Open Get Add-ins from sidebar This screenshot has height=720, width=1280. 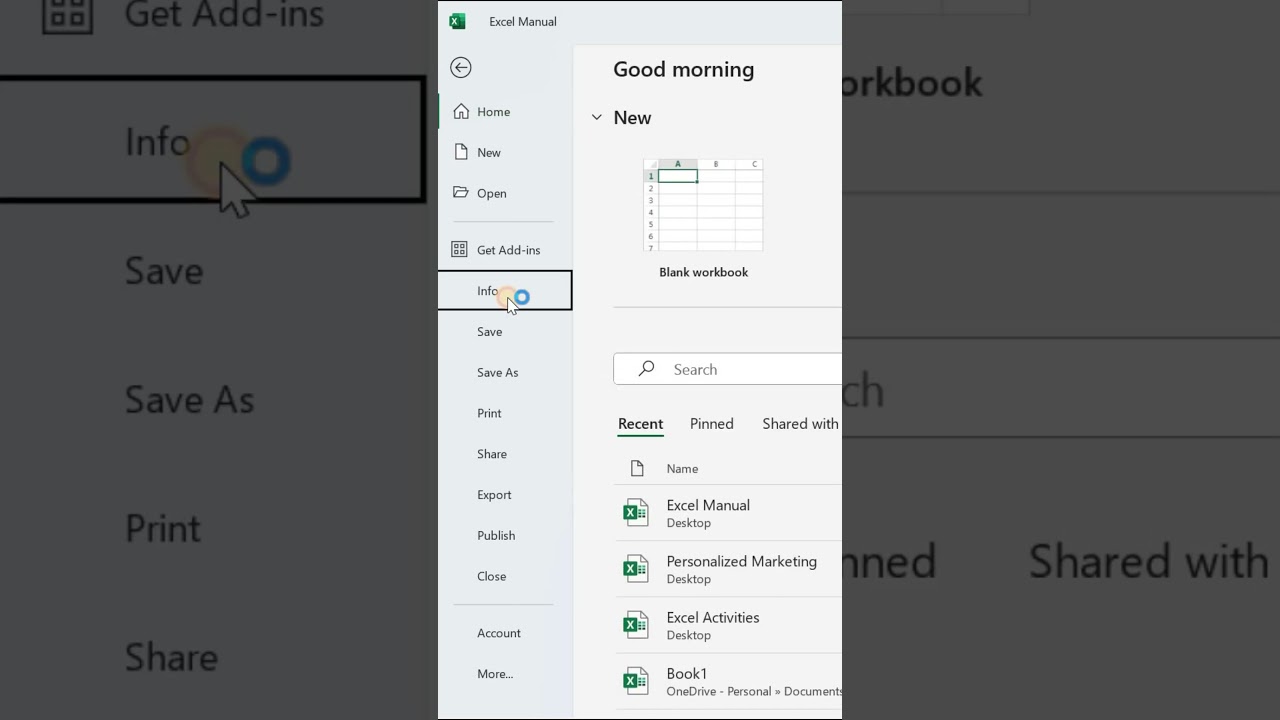click(x=505, y=250)
